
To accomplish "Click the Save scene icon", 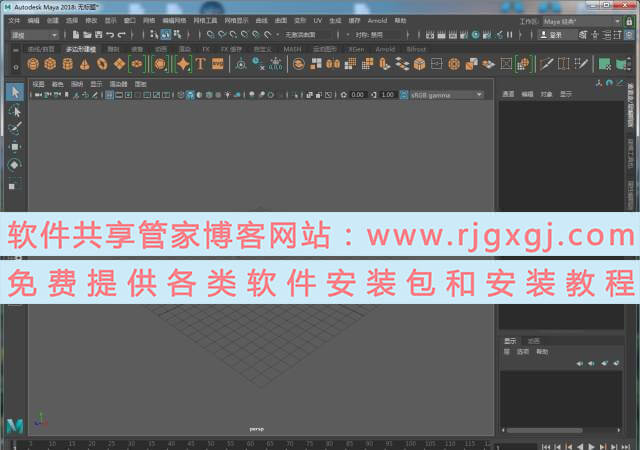I will 98,35.
